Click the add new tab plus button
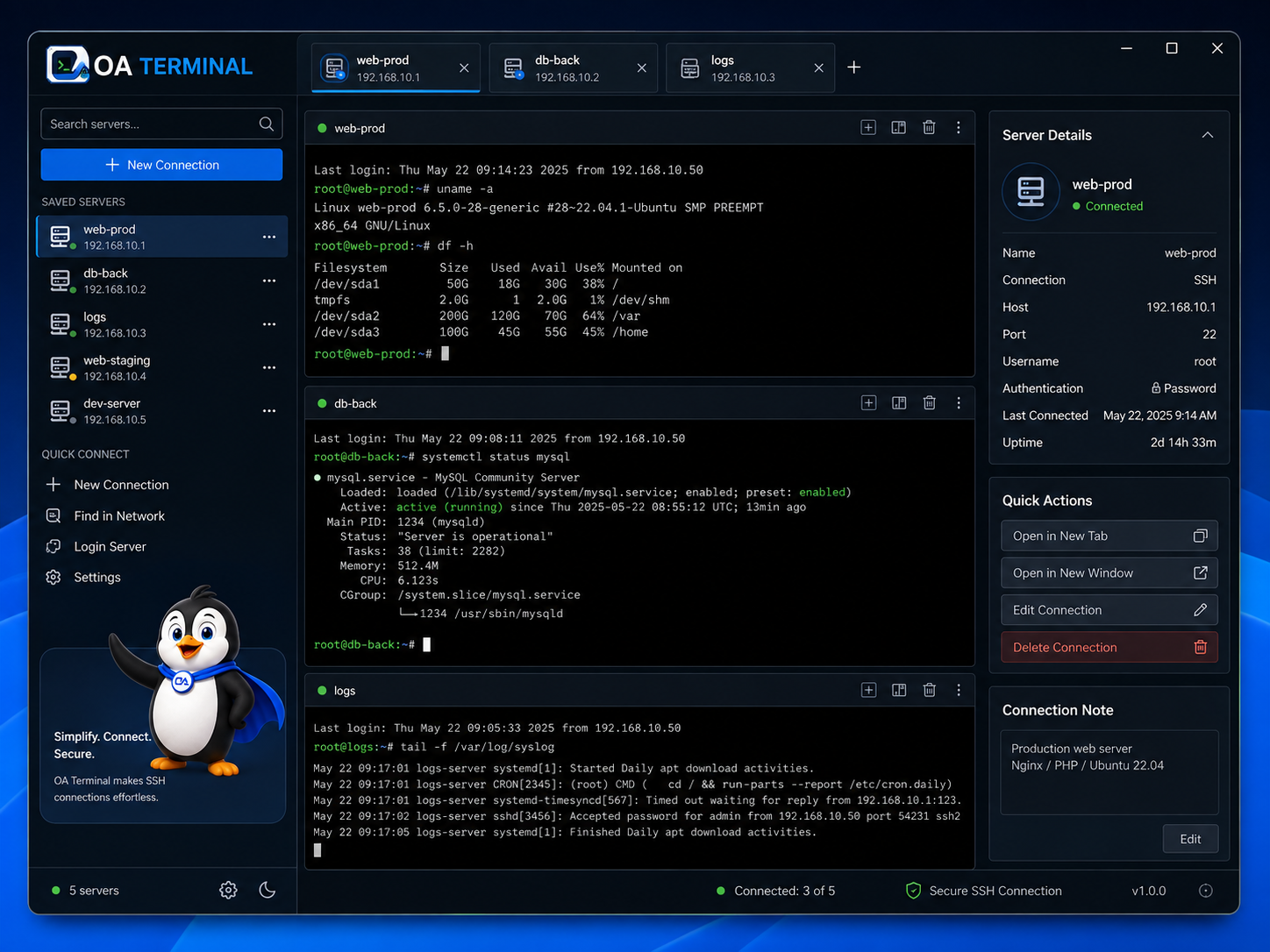 click(x=854, y=67)
